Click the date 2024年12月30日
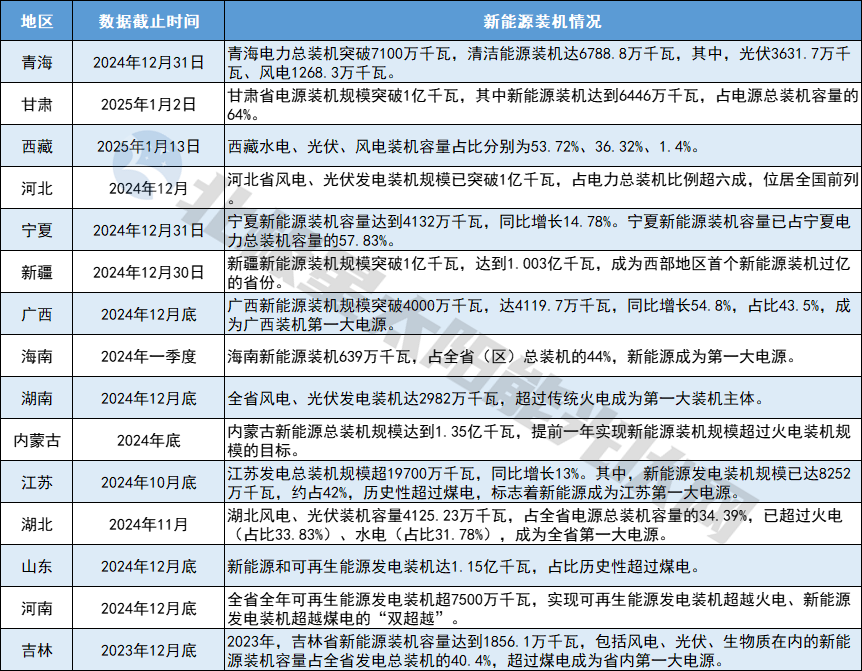This screenshot has height=671, width=862. 148,272
